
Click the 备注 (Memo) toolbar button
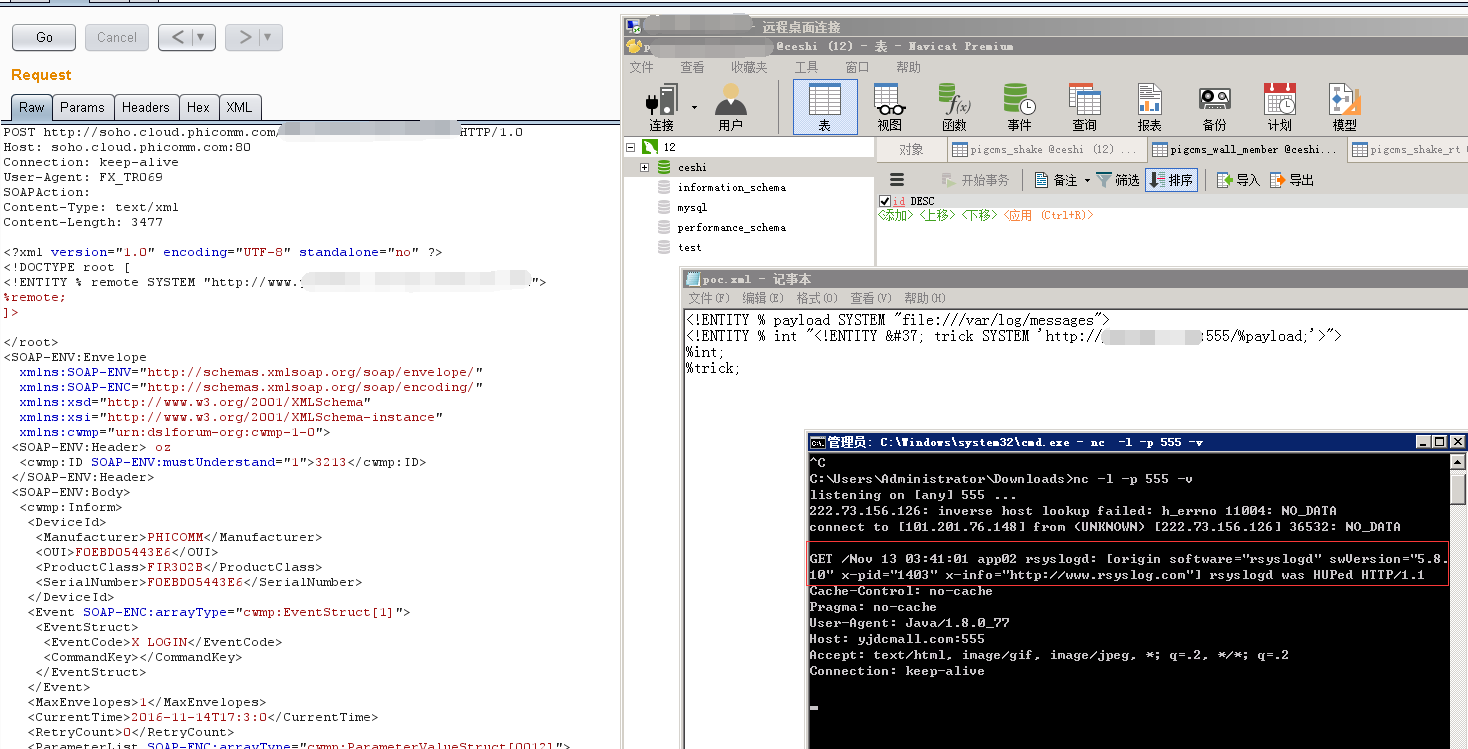point(1056,180)
